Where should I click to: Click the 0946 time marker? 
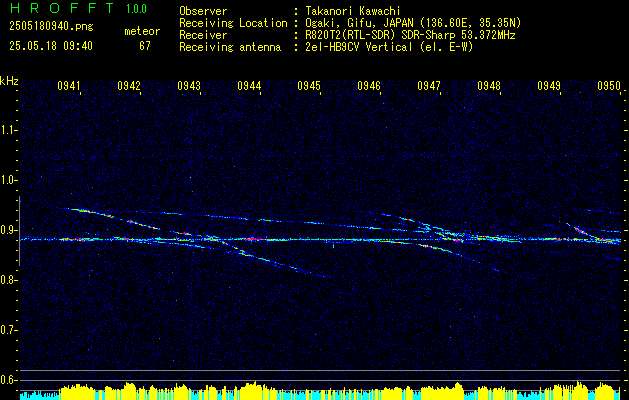(x=369, y=86)
